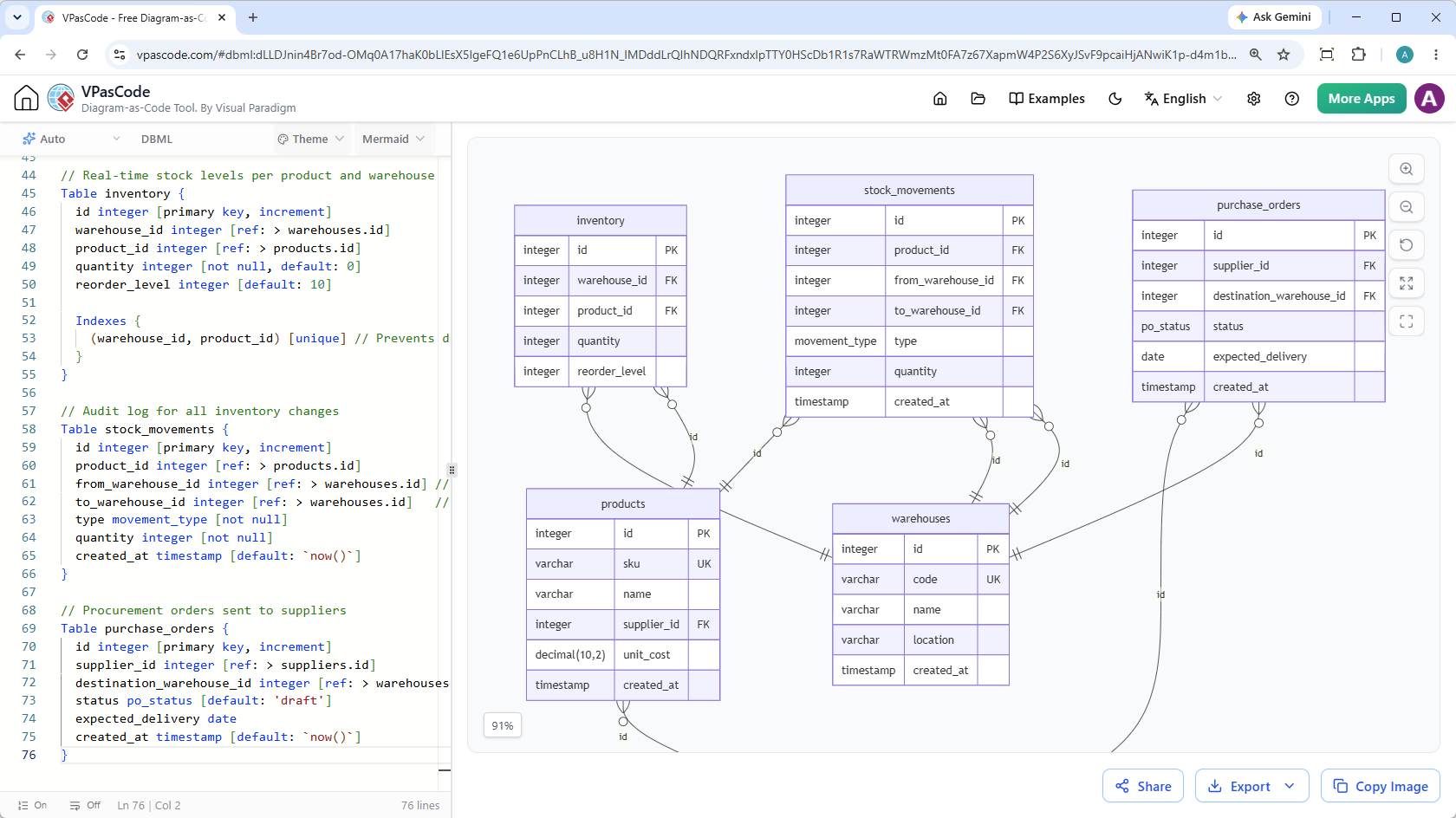This screenshot has width=1456, height=818.
Task: Click the from_warehouse_id field in stock_movements
Action: pos(944,280)
